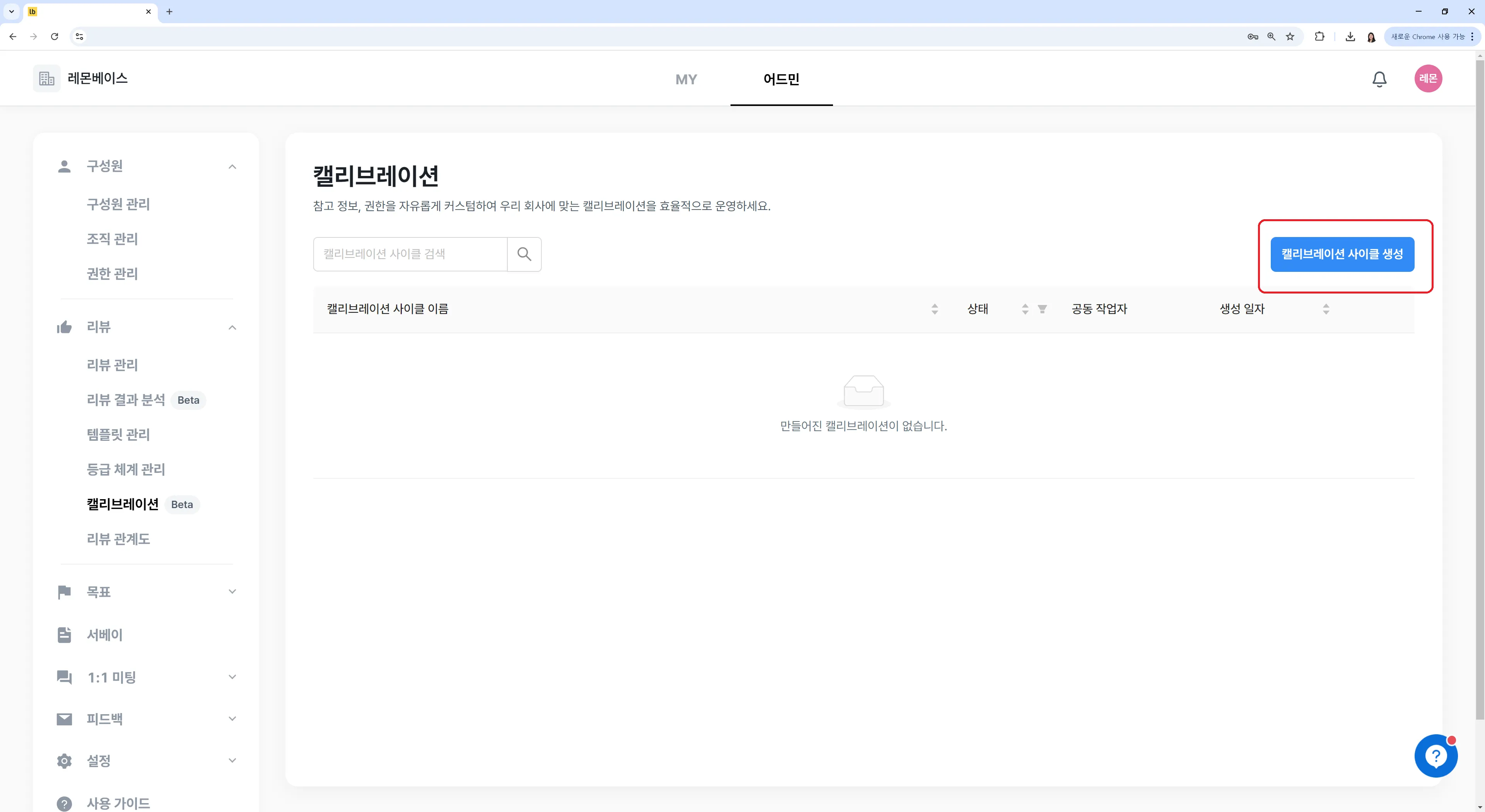Click the 리뷰 thumbs-up icon

pyautogui.click(x=65, y=328)
